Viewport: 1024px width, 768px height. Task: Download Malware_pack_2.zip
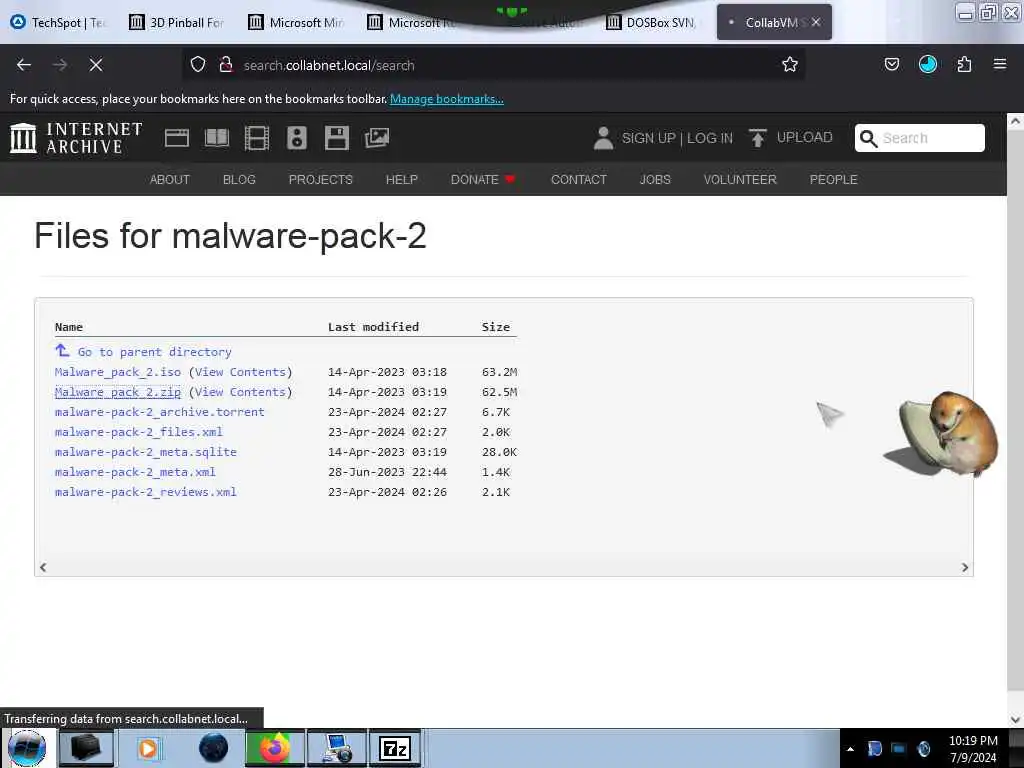coord(118,392)
